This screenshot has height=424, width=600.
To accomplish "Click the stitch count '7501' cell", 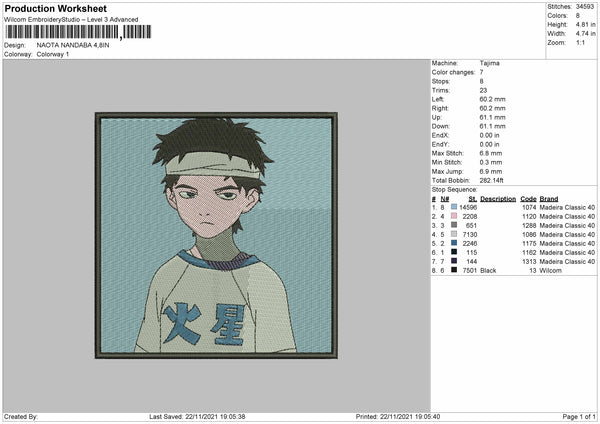I will tap(470, 271).
